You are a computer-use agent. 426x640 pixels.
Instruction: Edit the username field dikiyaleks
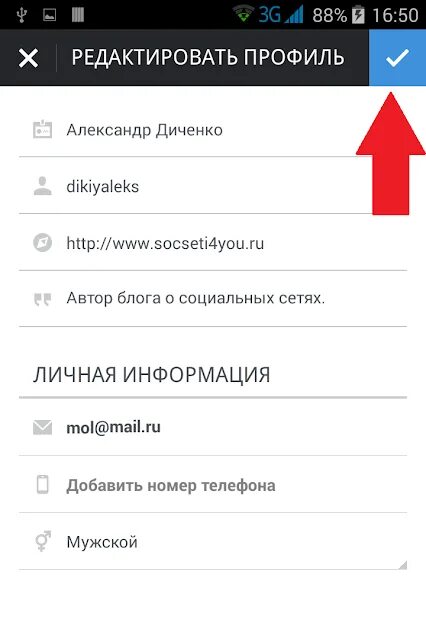(213, 187)
